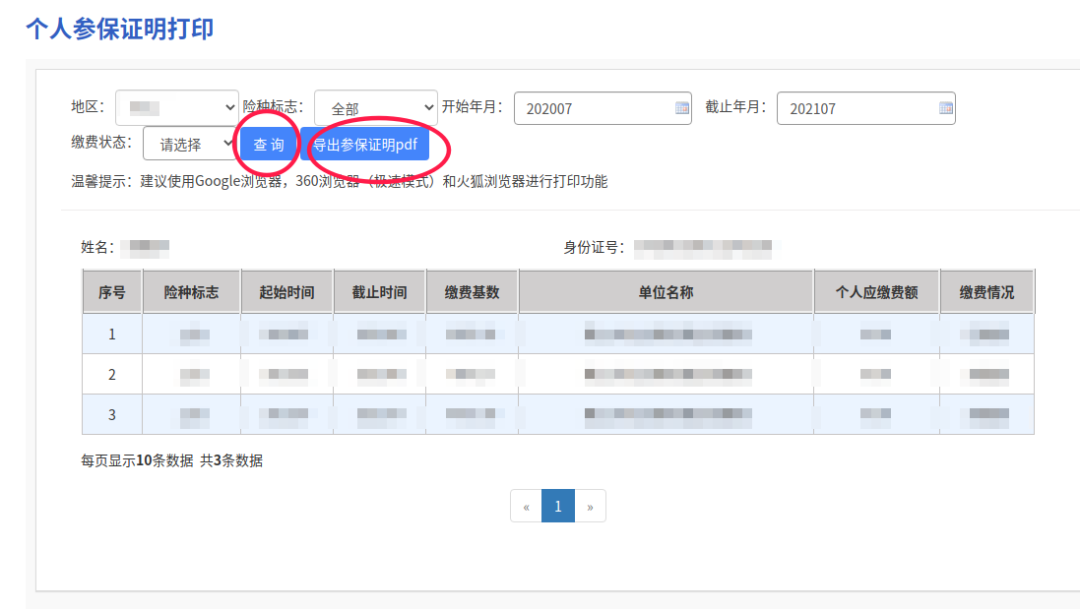Click the 序号 column header
The width and height of the screenshot is (1080, 609).
(x=112, y=292)
